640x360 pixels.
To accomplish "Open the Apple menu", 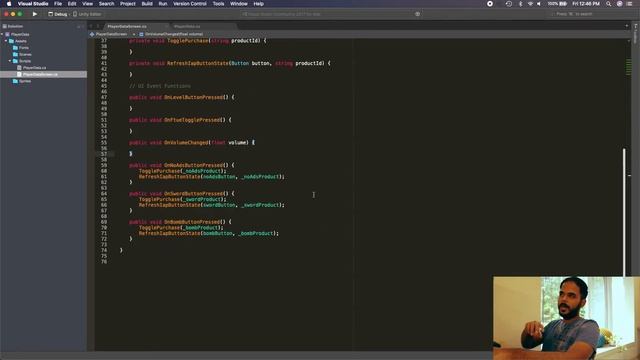I will point(9,4).
